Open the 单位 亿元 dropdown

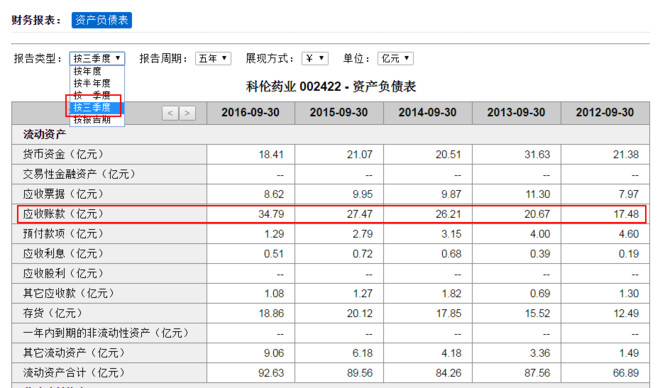tap(396, 58)
